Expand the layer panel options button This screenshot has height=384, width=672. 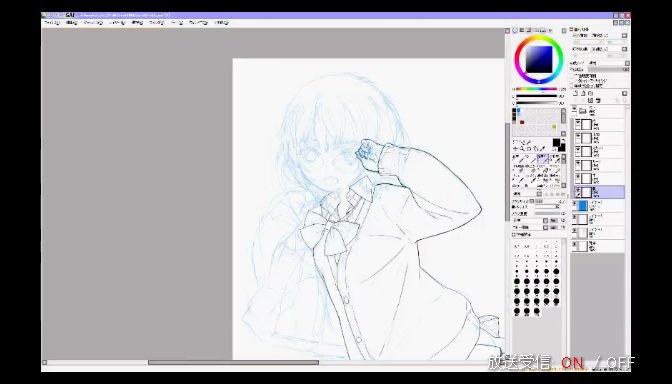624,93
